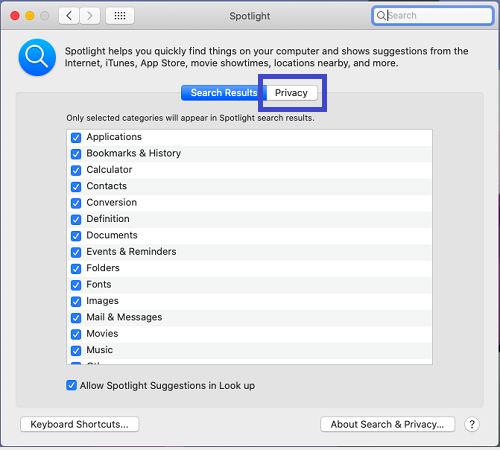Close the Spotlight window
The image size is (500, 450).
(x=15, y=16)
